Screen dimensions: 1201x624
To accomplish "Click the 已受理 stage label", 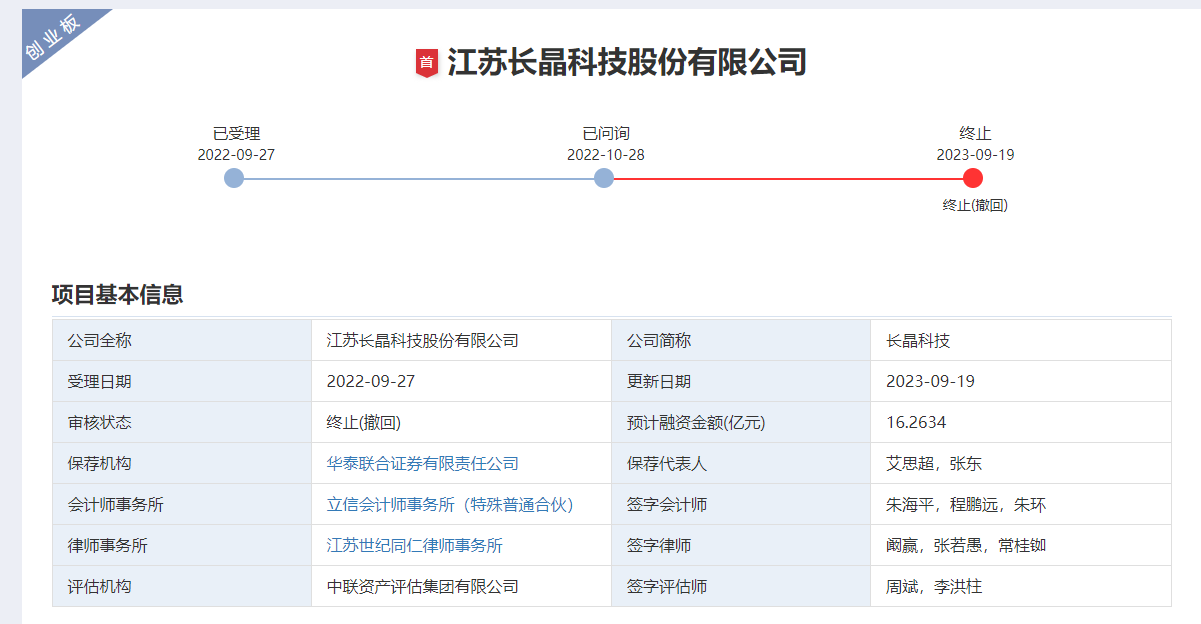I will point(236,133).
